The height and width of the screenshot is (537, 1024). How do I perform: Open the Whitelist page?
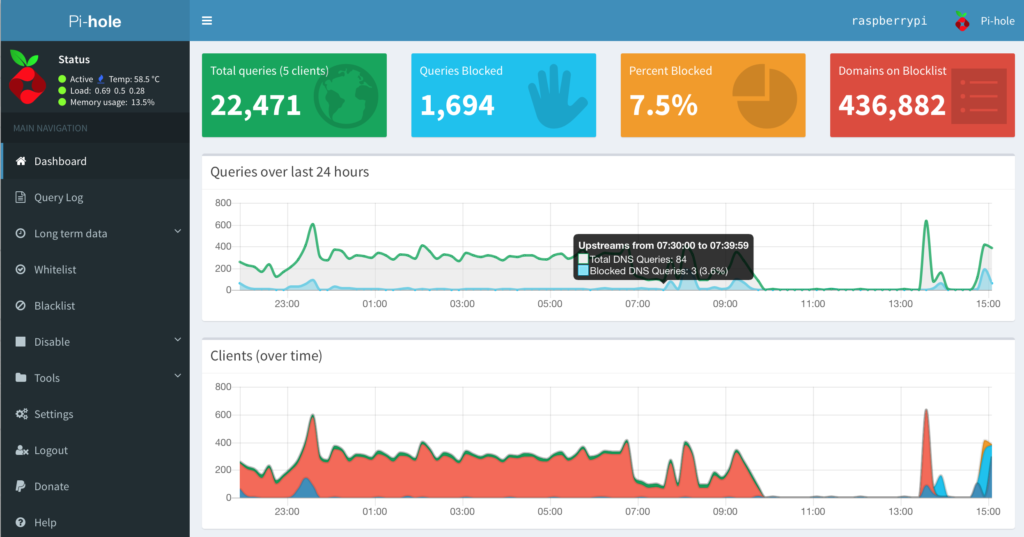pyautogui.click(x=95, y=269)
